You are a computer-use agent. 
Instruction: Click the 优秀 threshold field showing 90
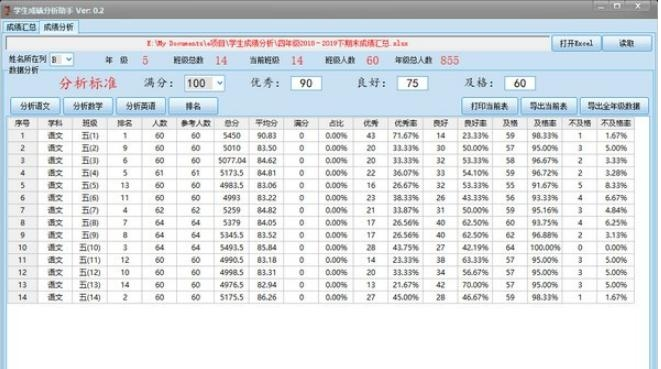pos(306,83)
